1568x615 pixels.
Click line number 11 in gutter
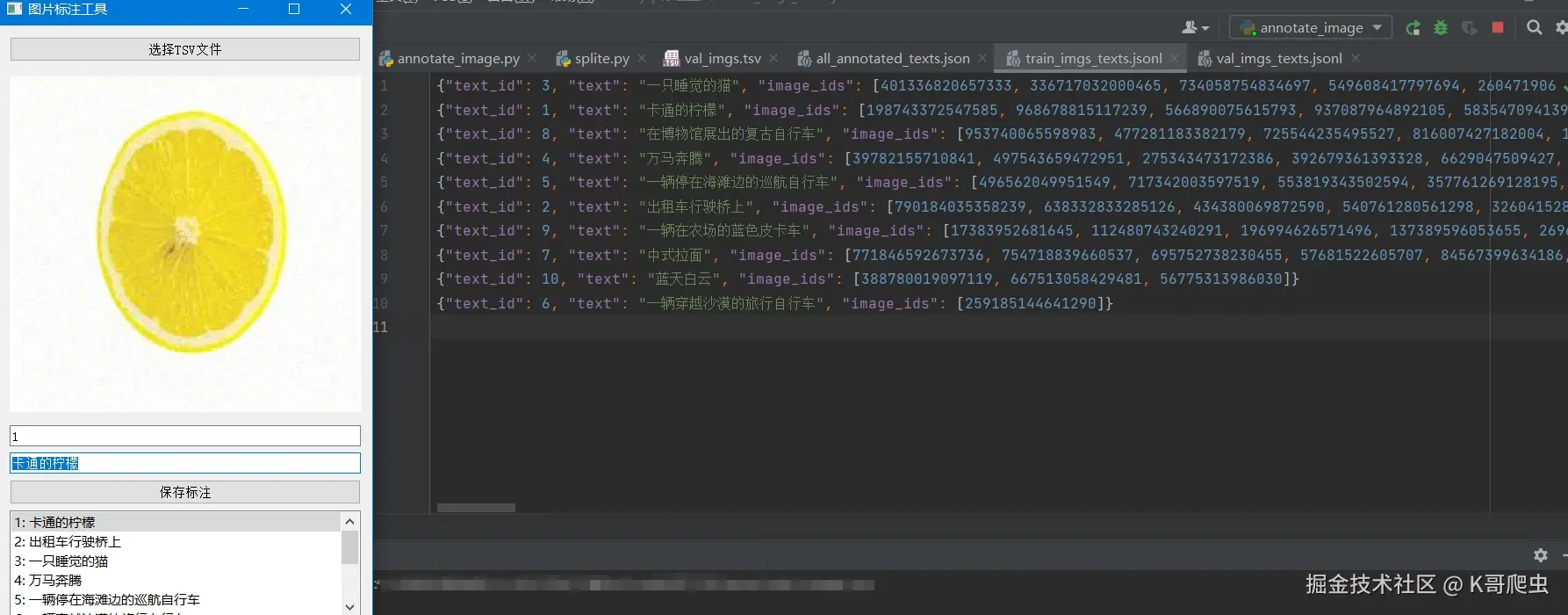381,327
